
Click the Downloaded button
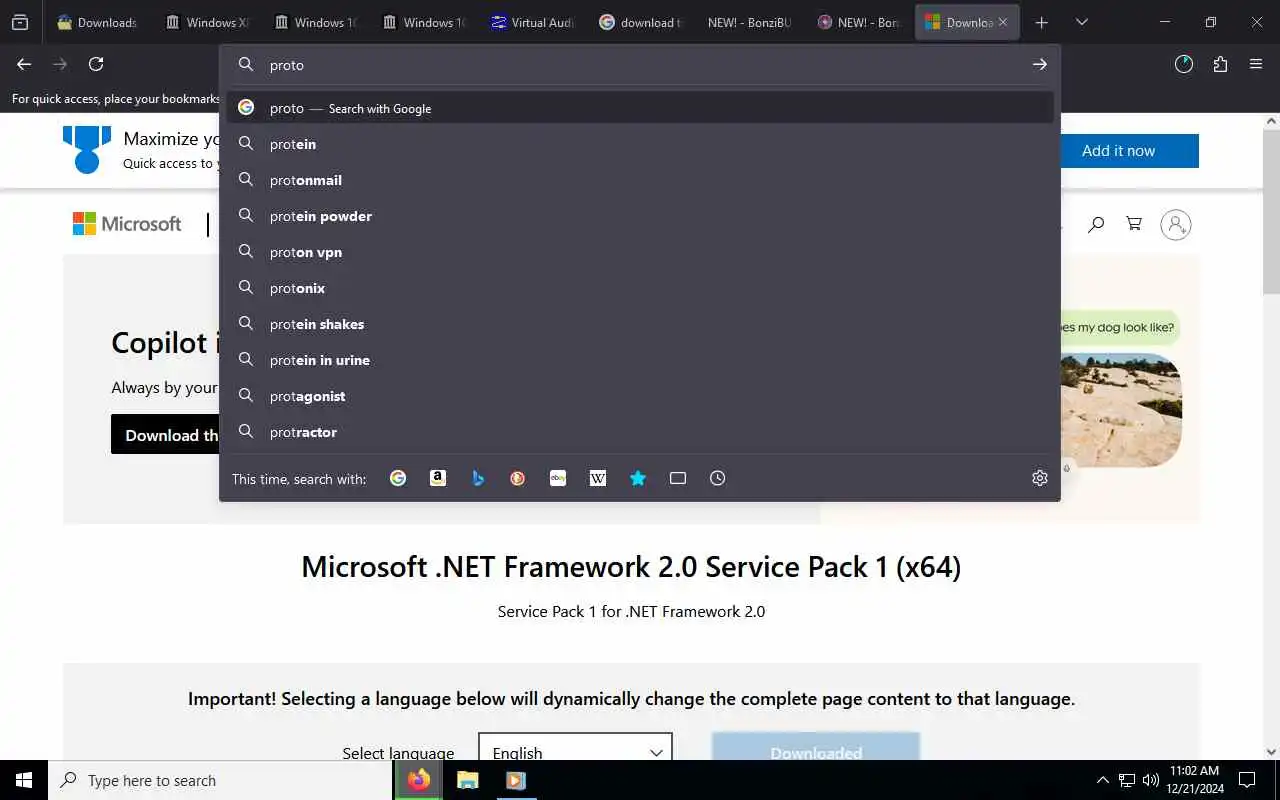tap(816, 747)
